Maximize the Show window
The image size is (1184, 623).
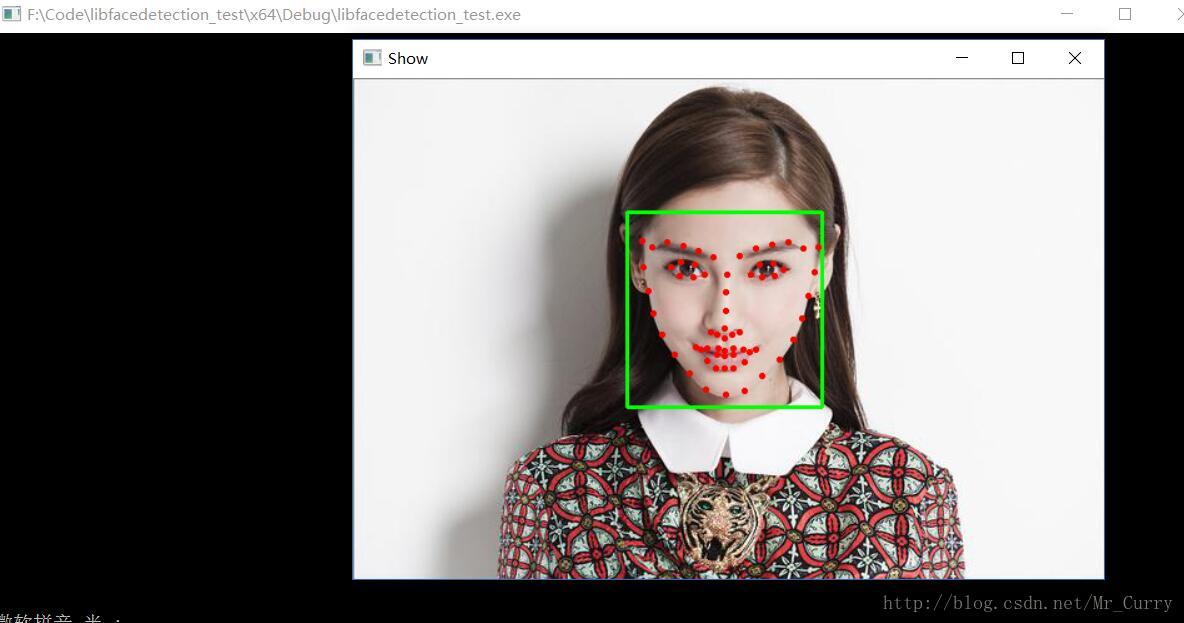click(x=1018, y=58)
